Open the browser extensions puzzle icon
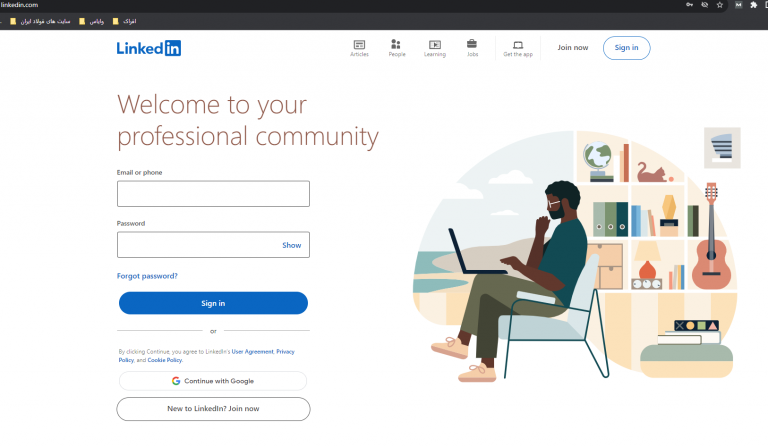768x447 pixels. pyautogui.click(x=753, y=5)
